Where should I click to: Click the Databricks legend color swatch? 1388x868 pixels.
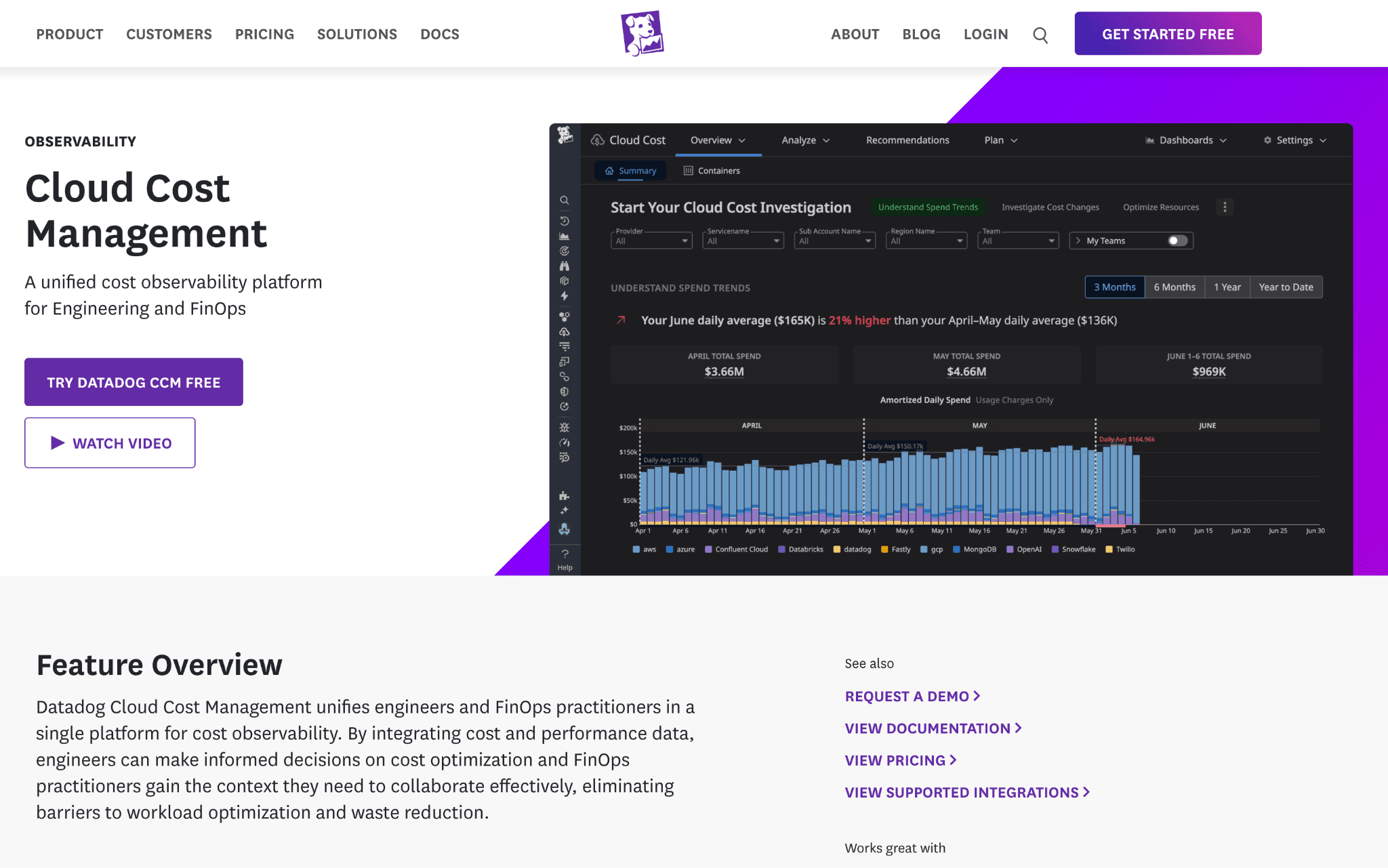[781, 550]
